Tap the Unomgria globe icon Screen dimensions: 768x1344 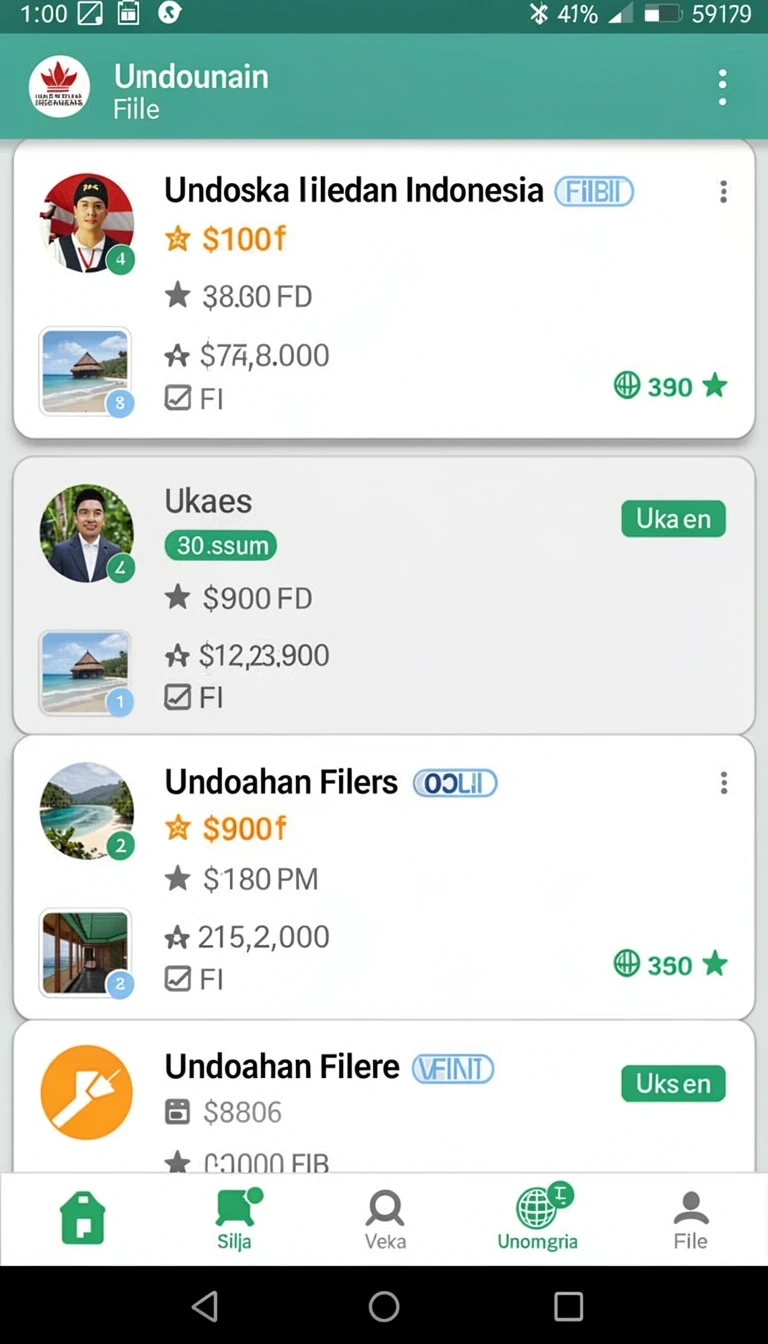coord(538,1207)
